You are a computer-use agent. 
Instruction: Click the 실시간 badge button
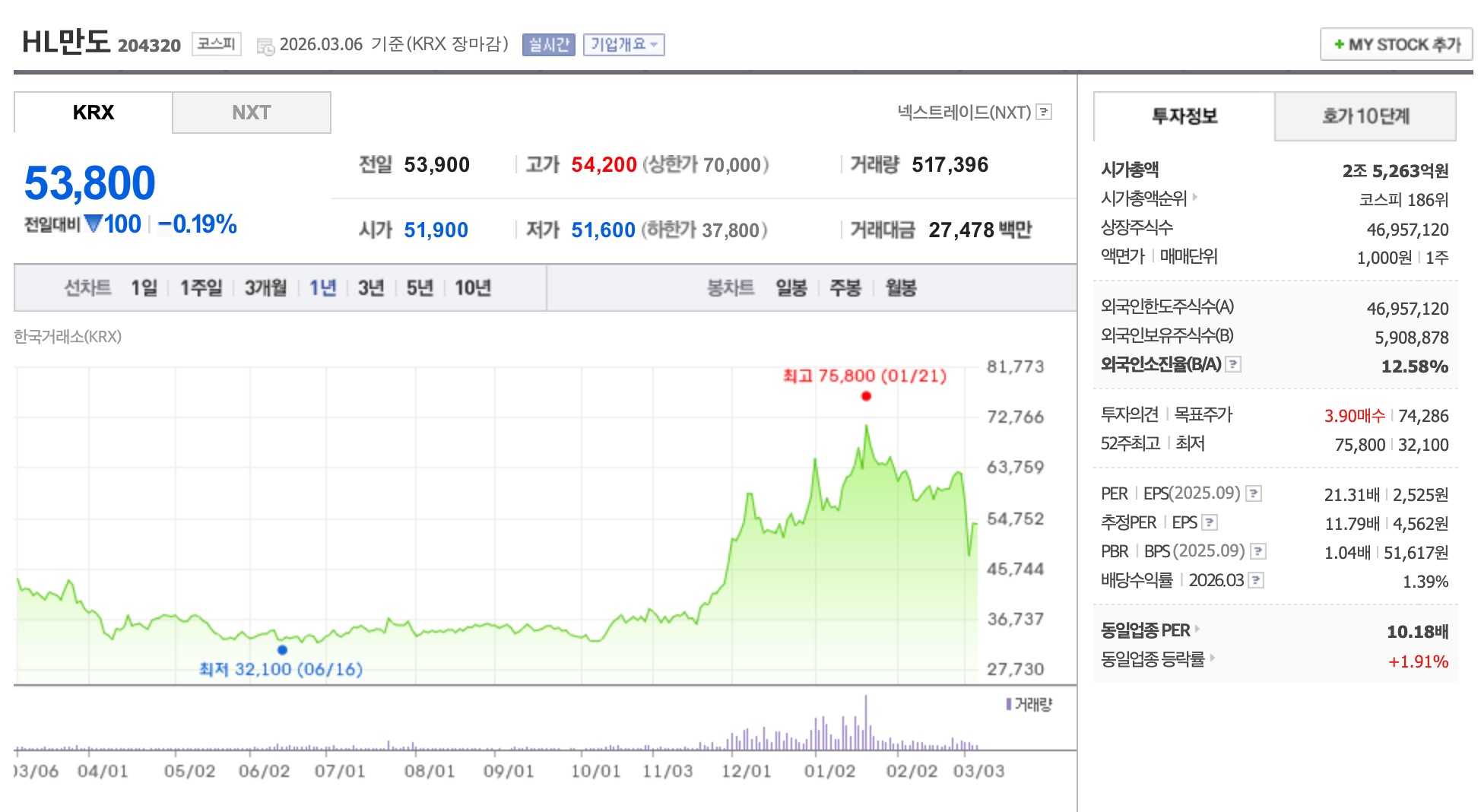coord(549,45)
